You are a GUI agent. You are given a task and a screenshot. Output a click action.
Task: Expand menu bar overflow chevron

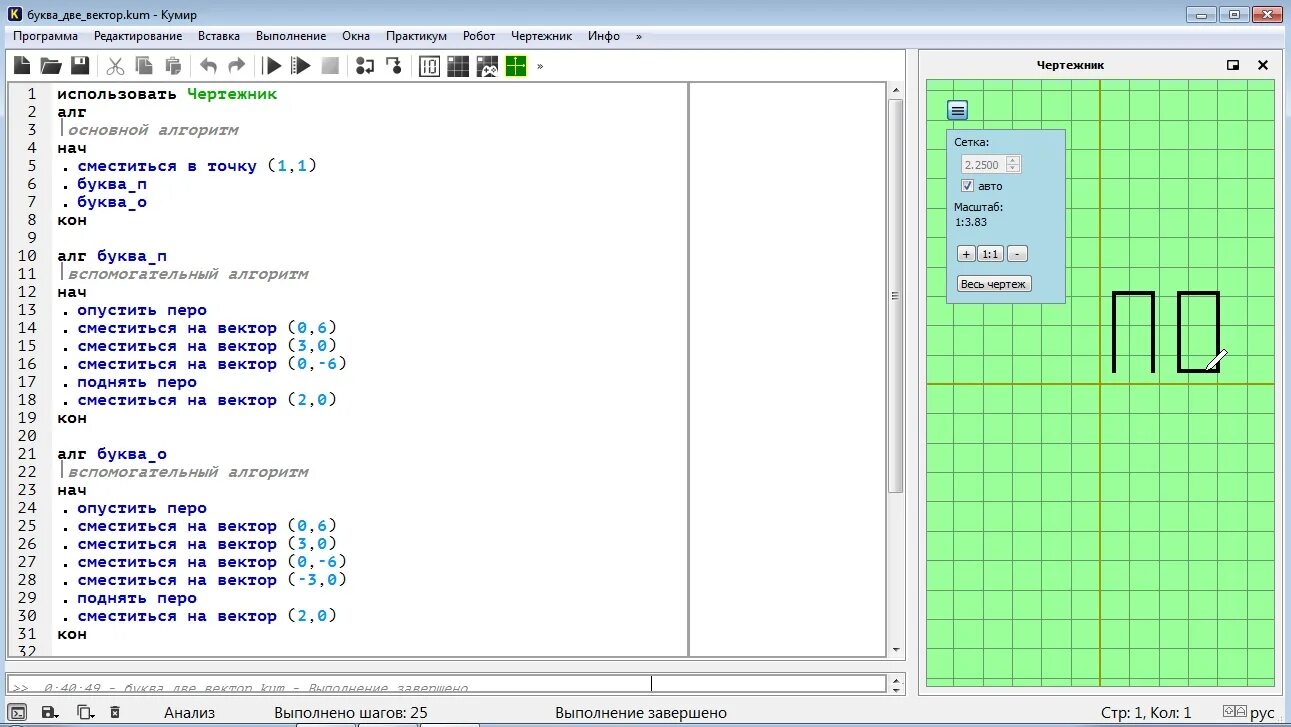(639, 36)
